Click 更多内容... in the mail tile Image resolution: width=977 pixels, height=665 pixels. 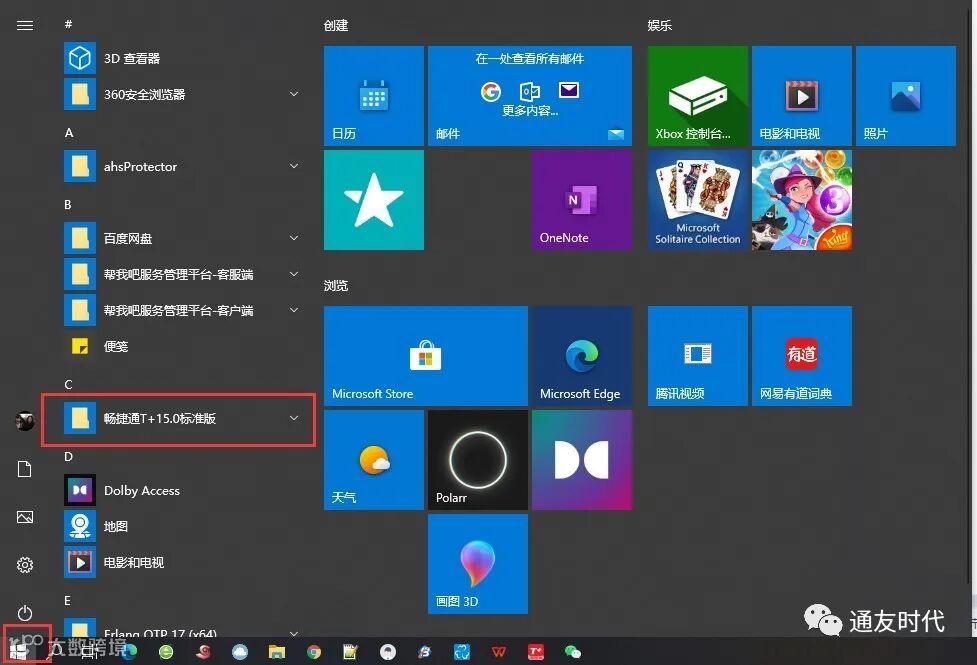pyautogui.click(x=530, y=111)
